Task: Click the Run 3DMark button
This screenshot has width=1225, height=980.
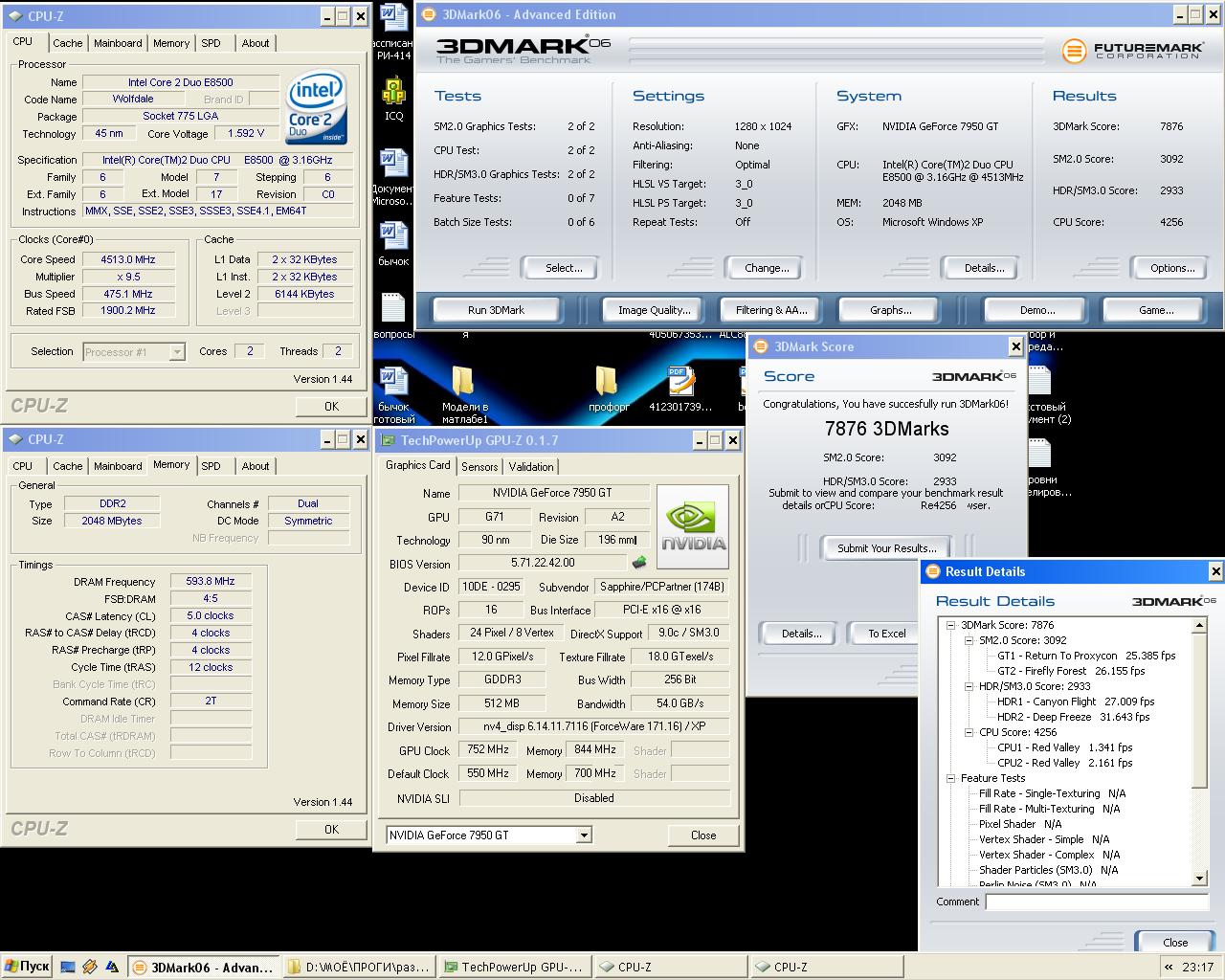Action: coord(497,310)
